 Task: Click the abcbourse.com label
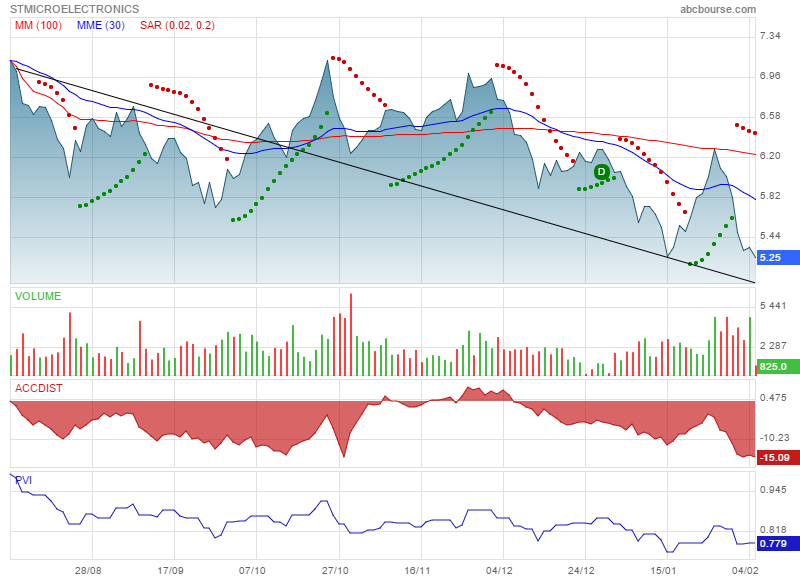coord(718,9)
